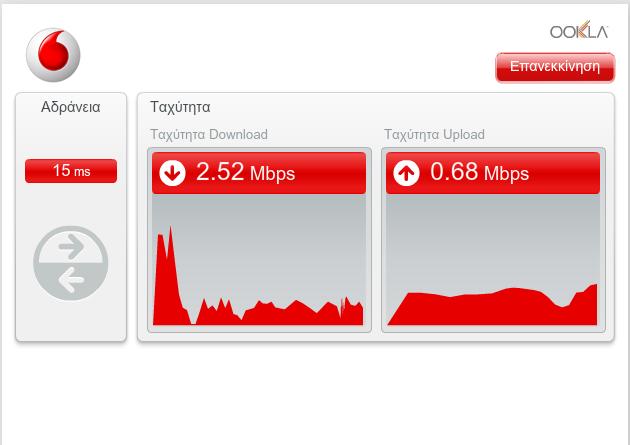Click the upload arrow circle icon

pyautogui.click(x=406, y=173)
